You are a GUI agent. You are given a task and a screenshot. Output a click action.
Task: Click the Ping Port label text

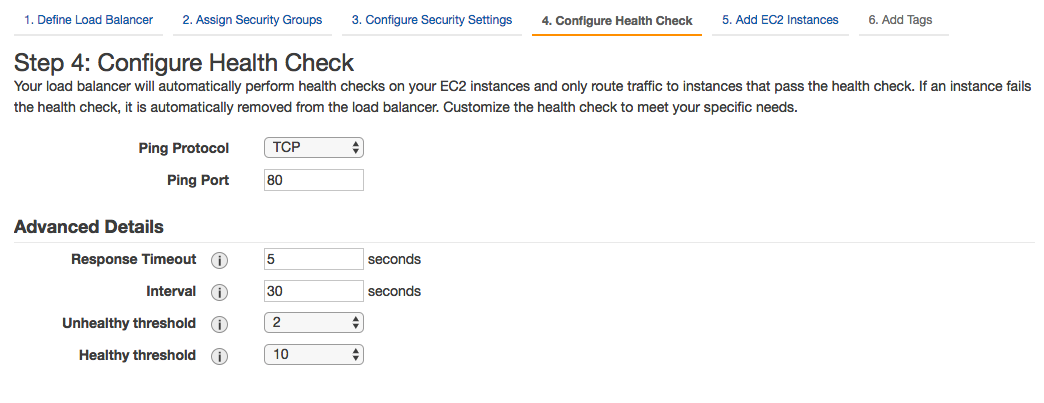(198, 180)
